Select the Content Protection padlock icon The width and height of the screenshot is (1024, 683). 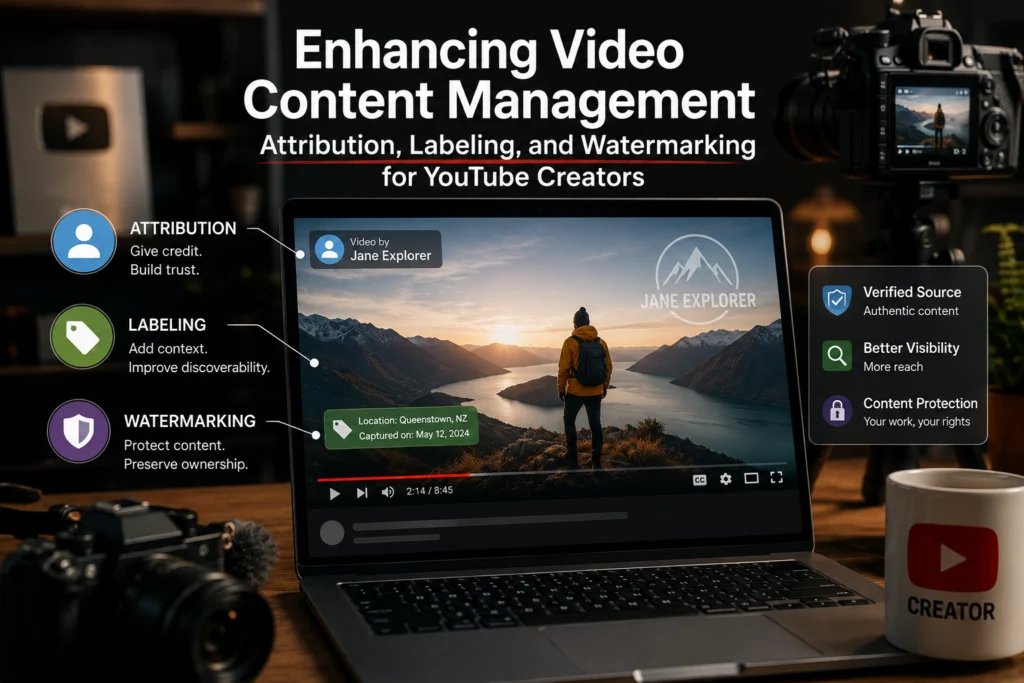[x=837, y=411]
